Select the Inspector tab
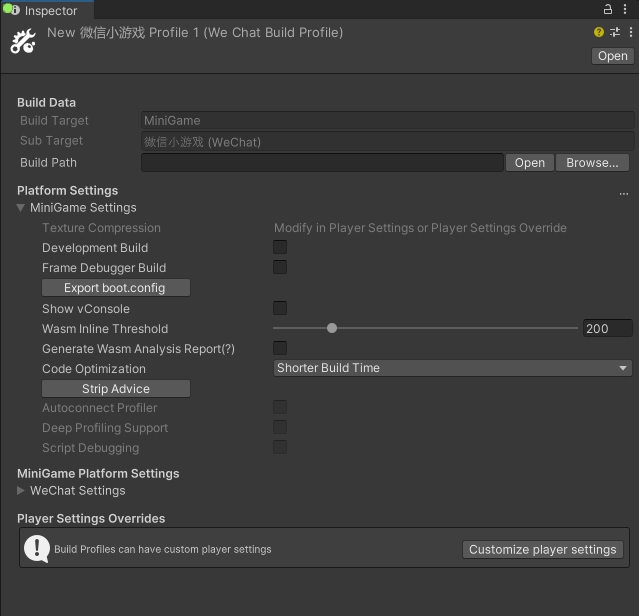Image resolution: width=639 pixels, height=616 pixels. 48,11
